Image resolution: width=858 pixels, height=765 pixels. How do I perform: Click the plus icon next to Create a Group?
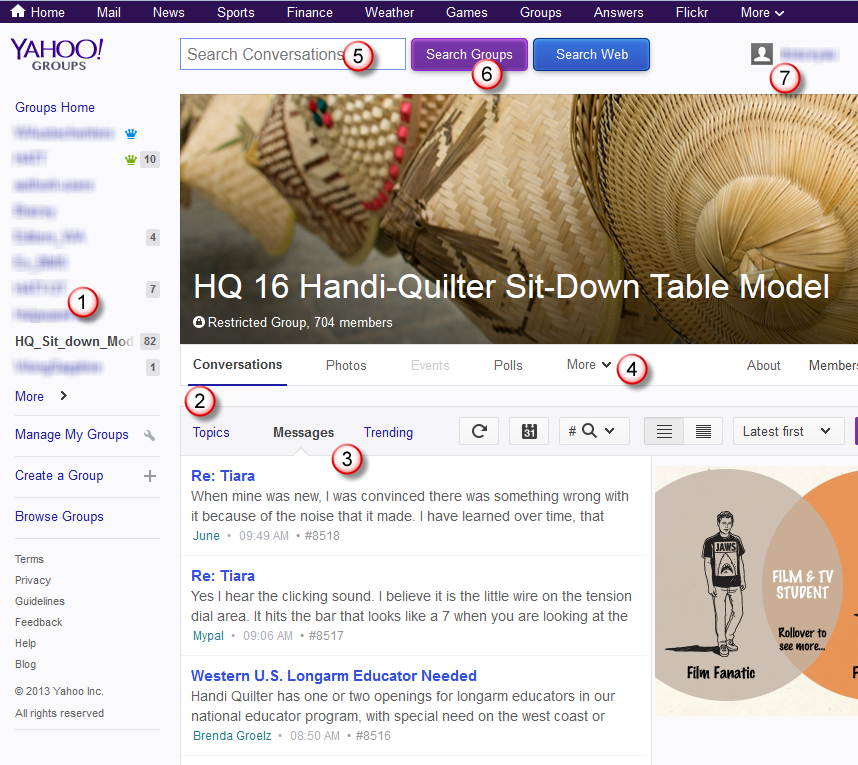click(150, 476)
